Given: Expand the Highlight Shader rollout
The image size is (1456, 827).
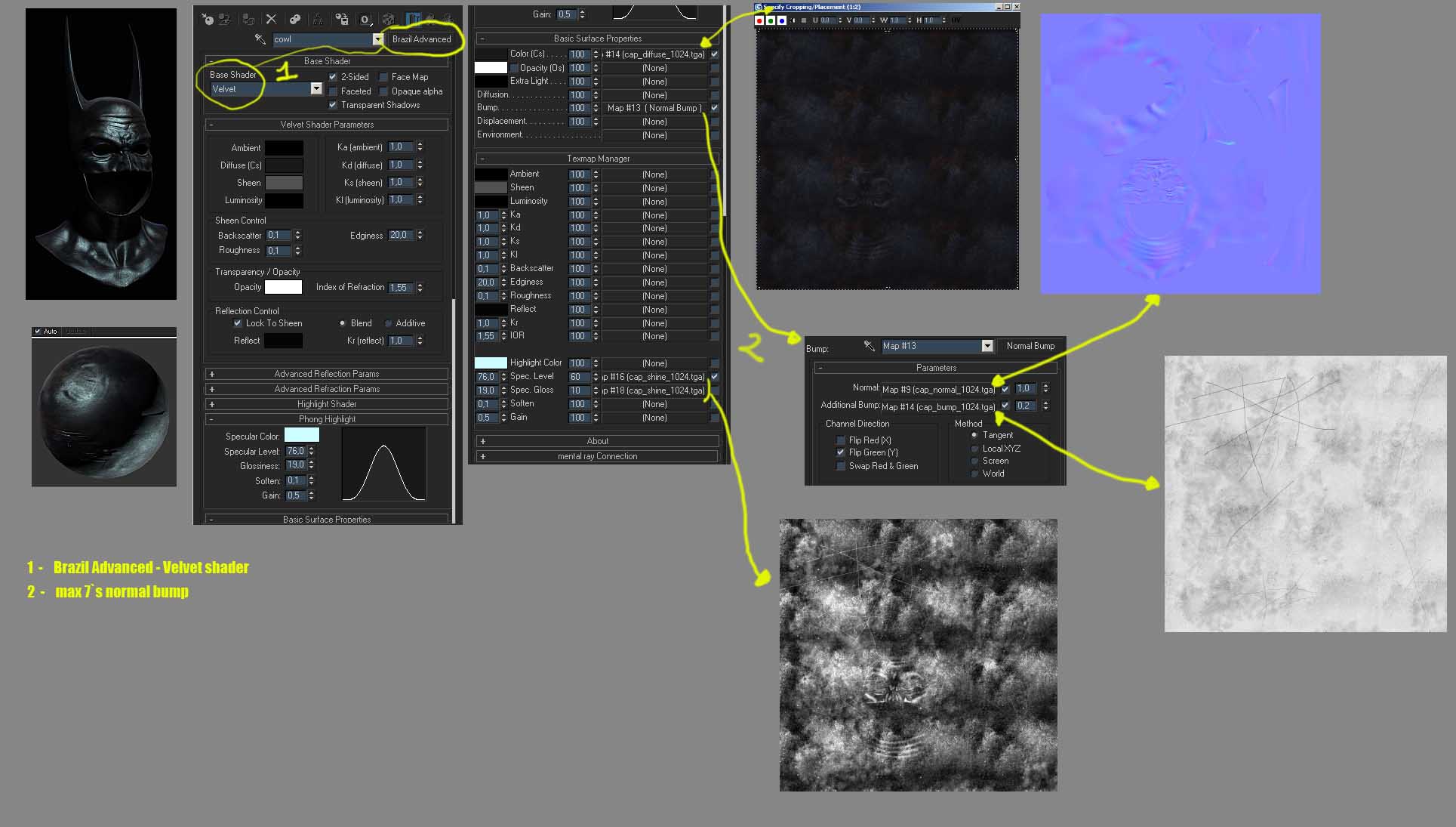Looking at the screenshot, I should 327,404.
